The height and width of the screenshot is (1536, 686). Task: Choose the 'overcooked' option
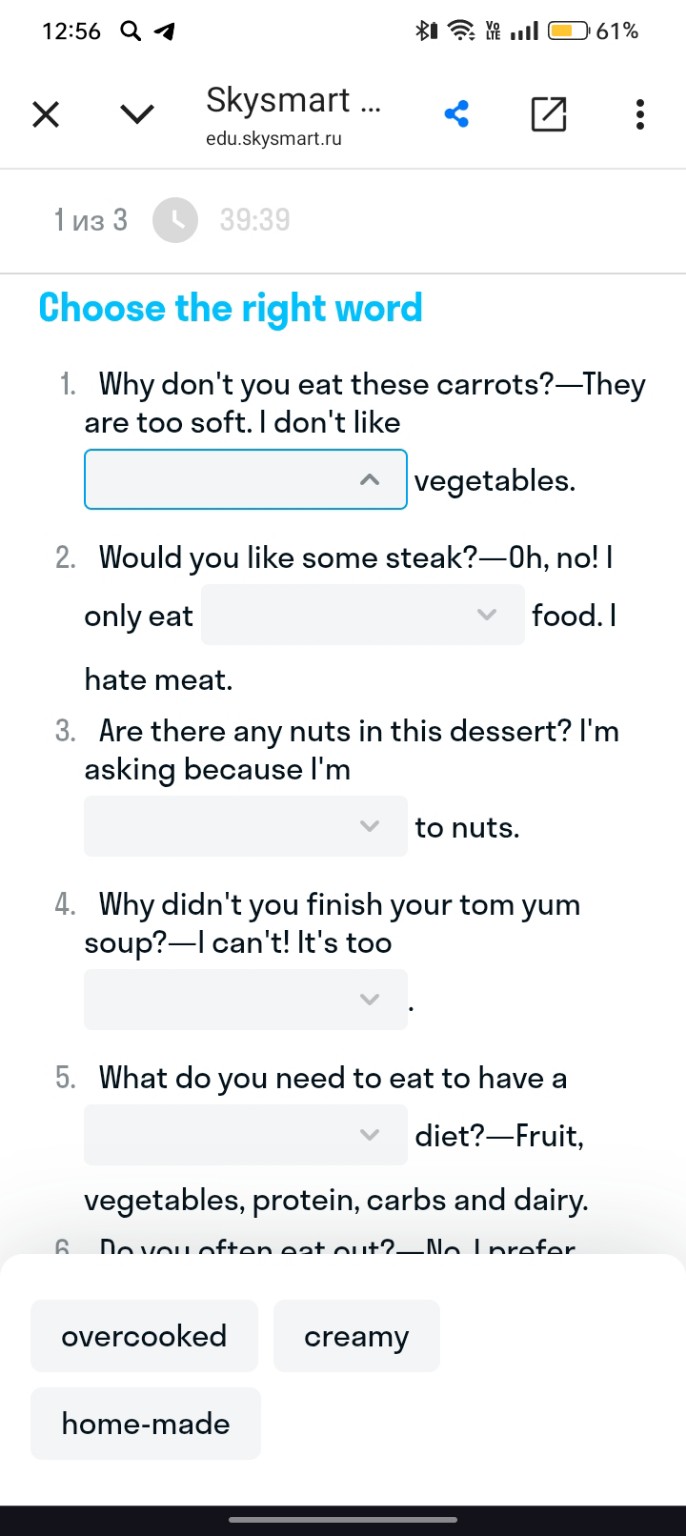144,1336
